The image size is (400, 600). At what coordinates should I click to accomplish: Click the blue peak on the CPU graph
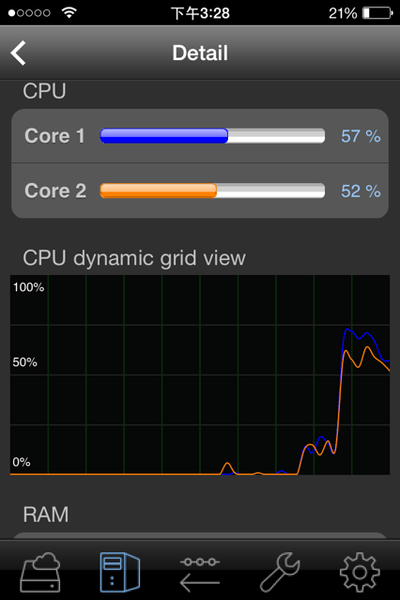347,329
